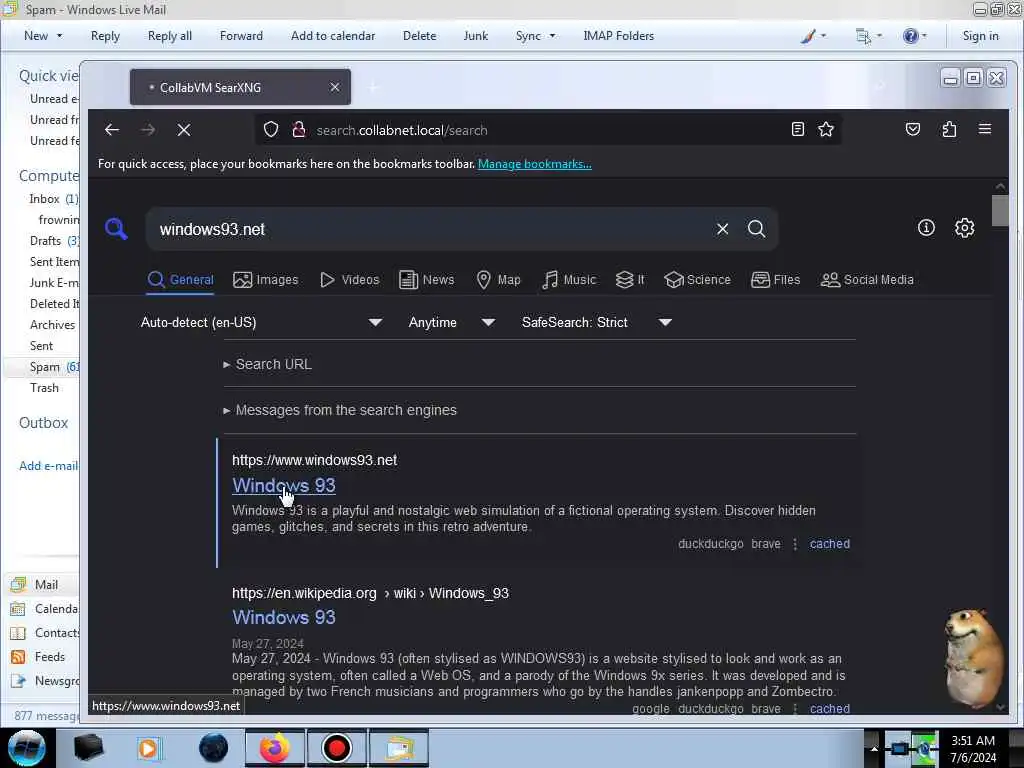Open Manage bookmarks link
The image size is (1024, 768).
pos(534,164)
